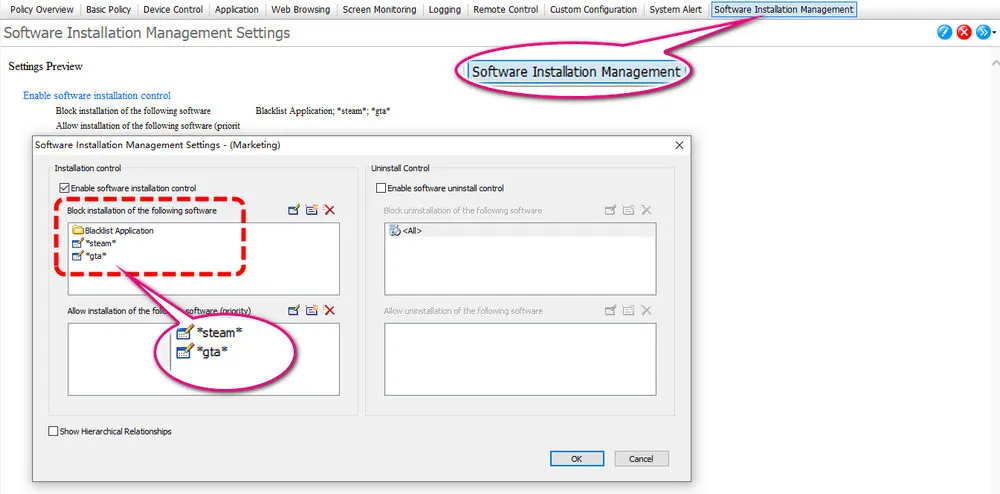Click the import-list icon beside the Block installation header
This screenshot has height=494, width=1000.
(311, 210)
